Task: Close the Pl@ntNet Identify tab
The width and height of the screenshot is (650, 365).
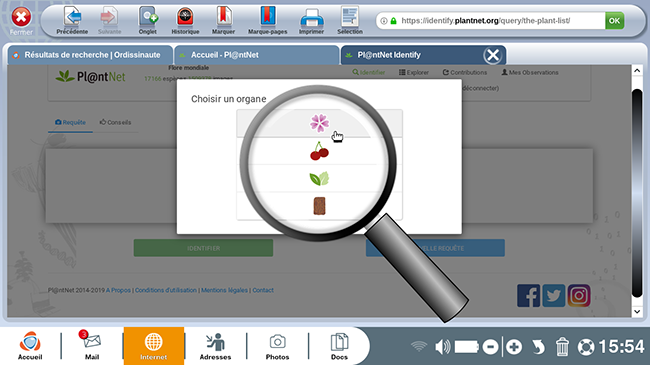Action: click(x=493, y=55)
